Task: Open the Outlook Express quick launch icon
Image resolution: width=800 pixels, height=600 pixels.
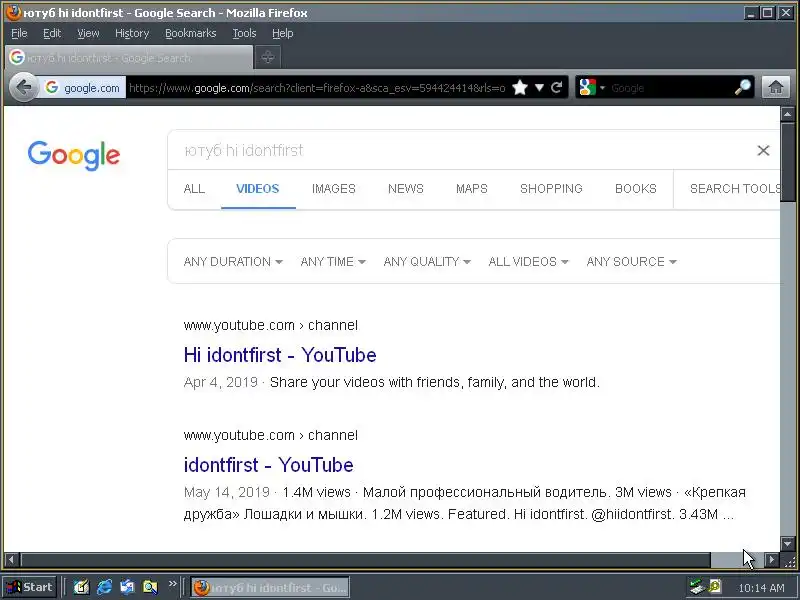Action: coord(127,587)
